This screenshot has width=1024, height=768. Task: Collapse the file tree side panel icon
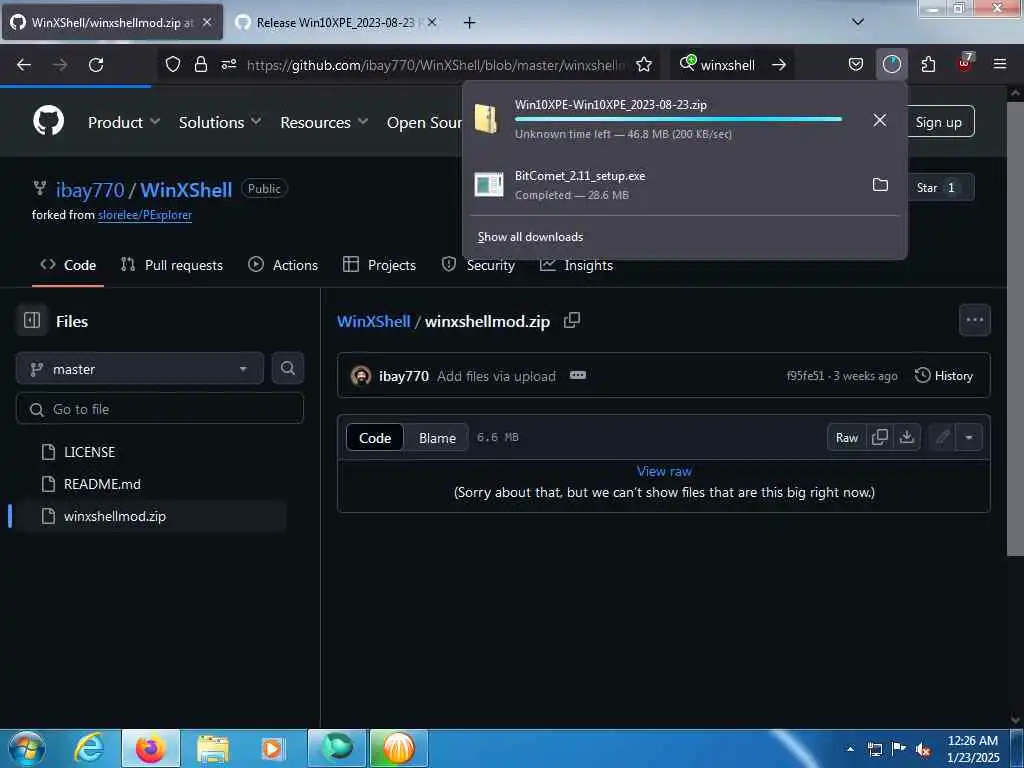coord(32,321)
